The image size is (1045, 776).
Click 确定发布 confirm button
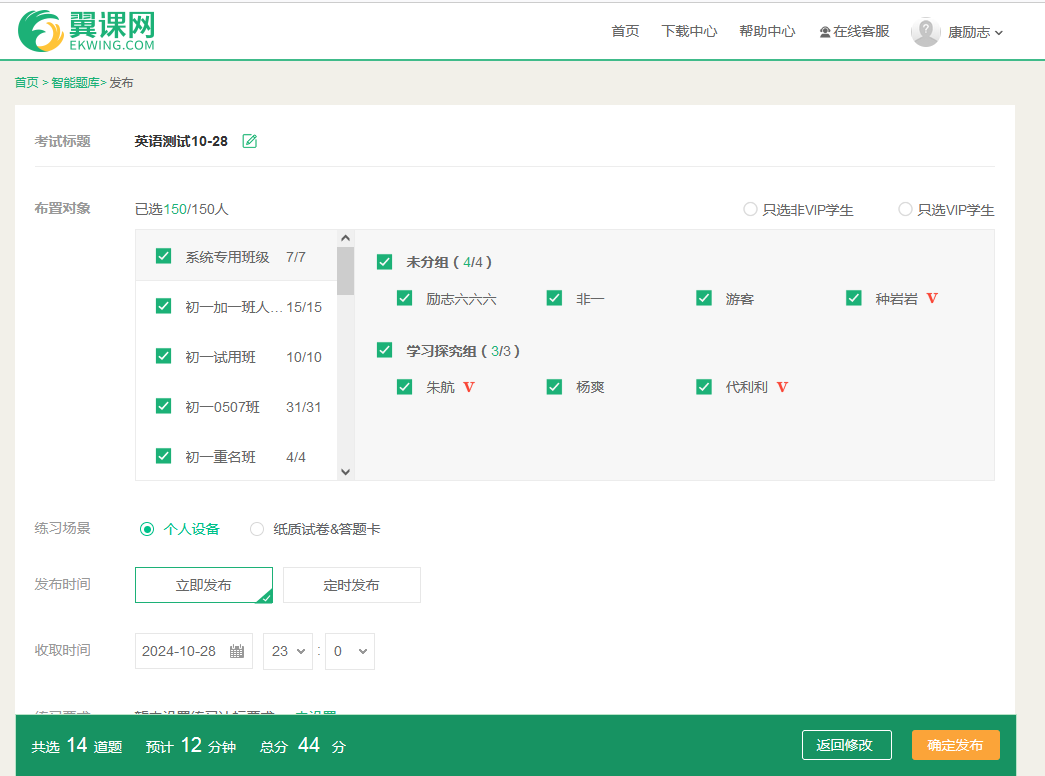pos(956,745)
